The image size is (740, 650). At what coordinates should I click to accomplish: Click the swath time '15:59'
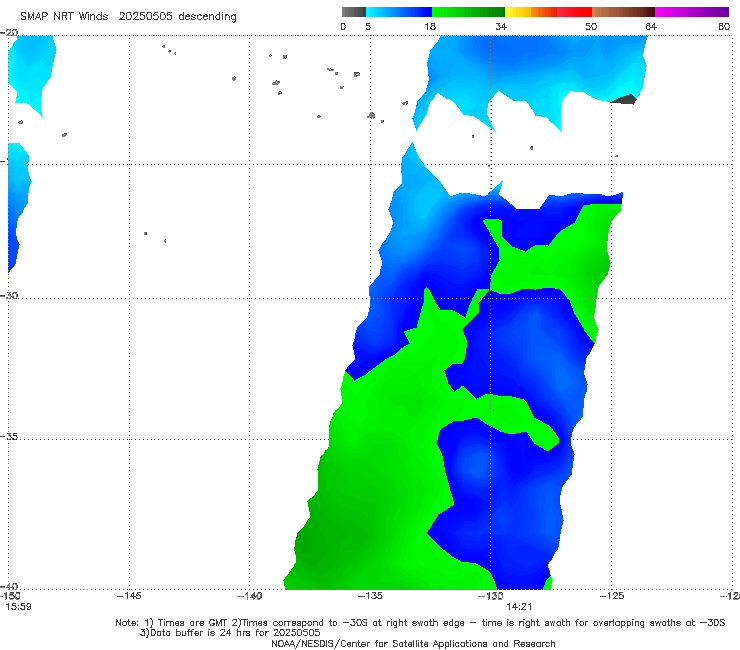click(x=18, y=607)
